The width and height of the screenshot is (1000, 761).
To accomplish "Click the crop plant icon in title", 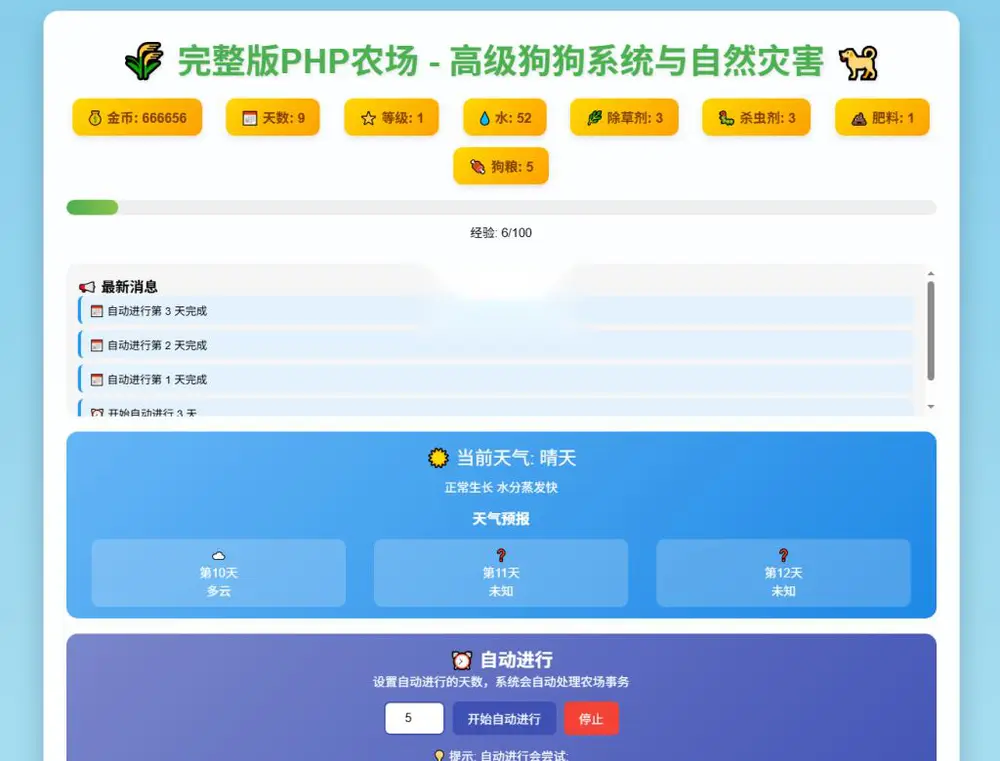I will click(144, 61).
